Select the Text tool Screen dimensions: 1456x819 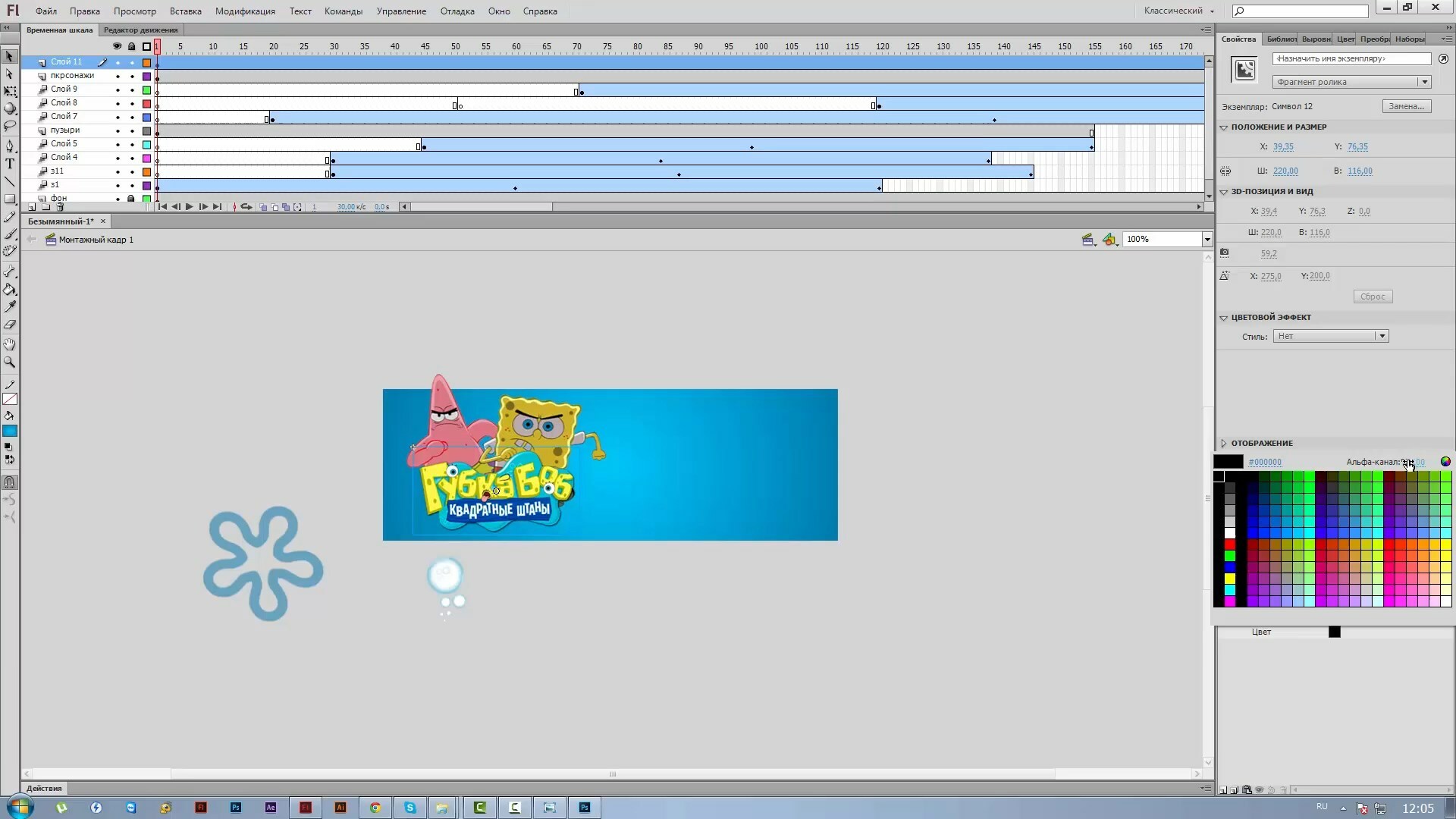10,164
